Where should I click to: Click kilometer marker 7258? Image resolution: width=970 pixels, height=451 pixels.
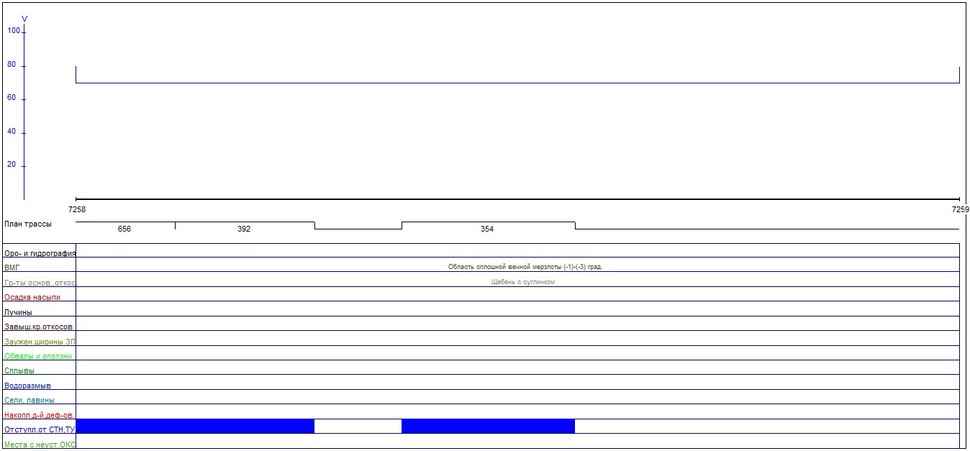tap(77, 210)
